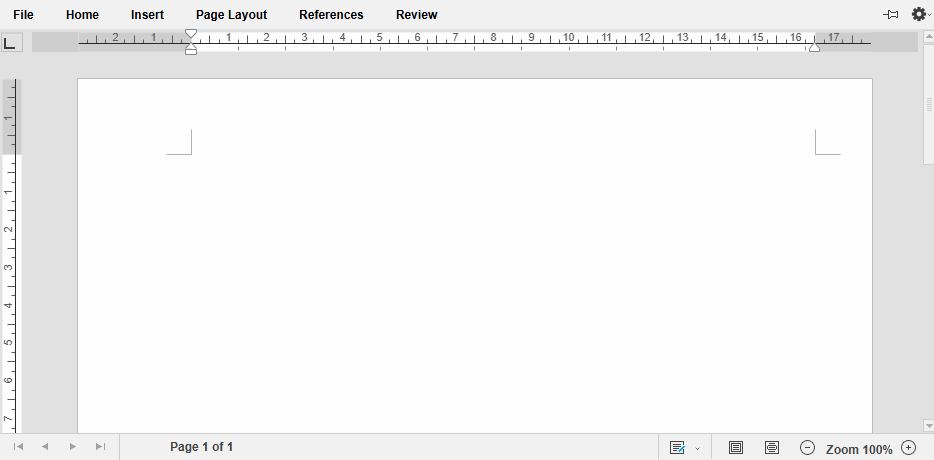Jump to the first page
This screenshot has height=460, width=934.
18,447
